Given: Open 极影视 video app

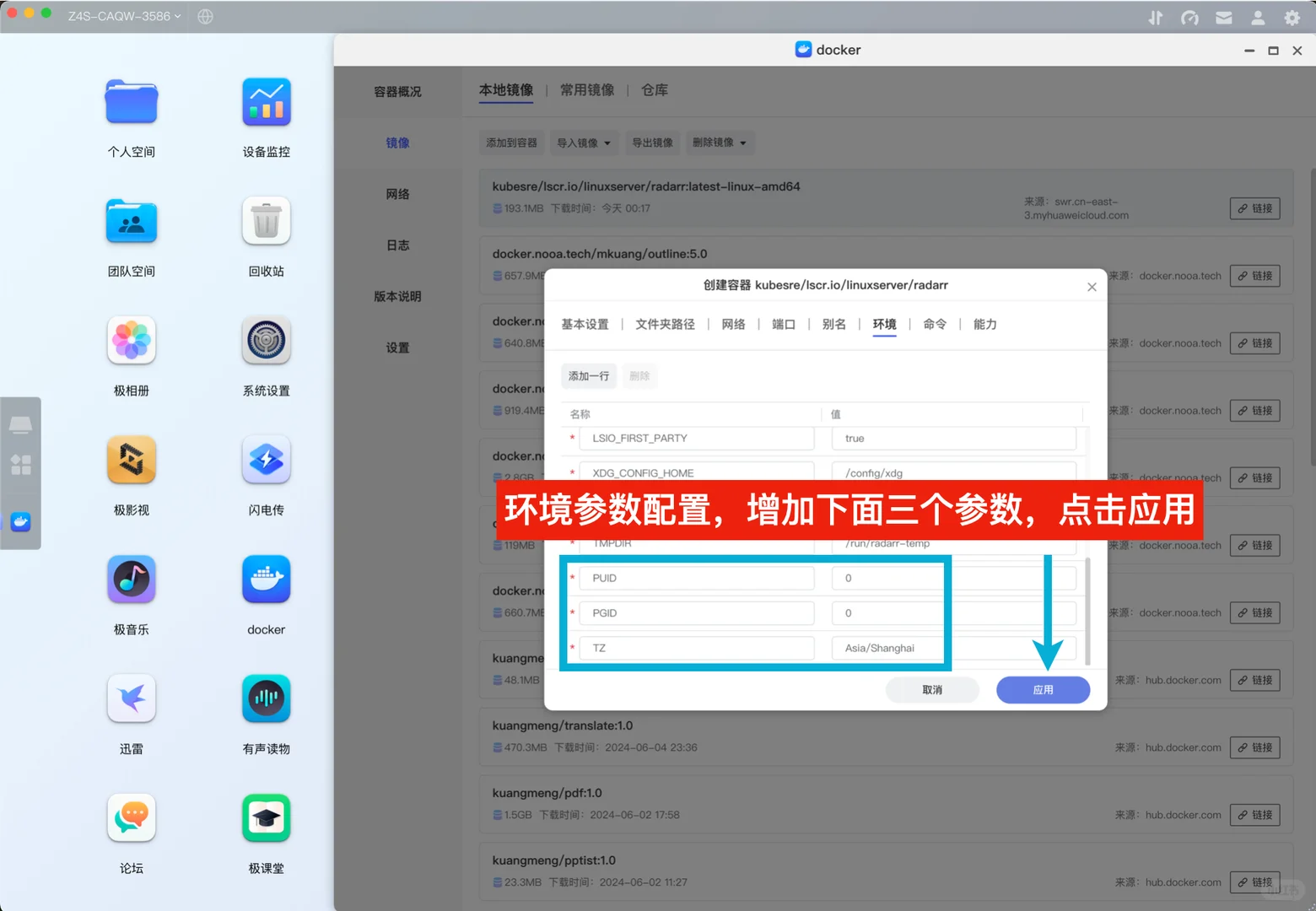Looking at the screenshot, I should tap(131, 460).
